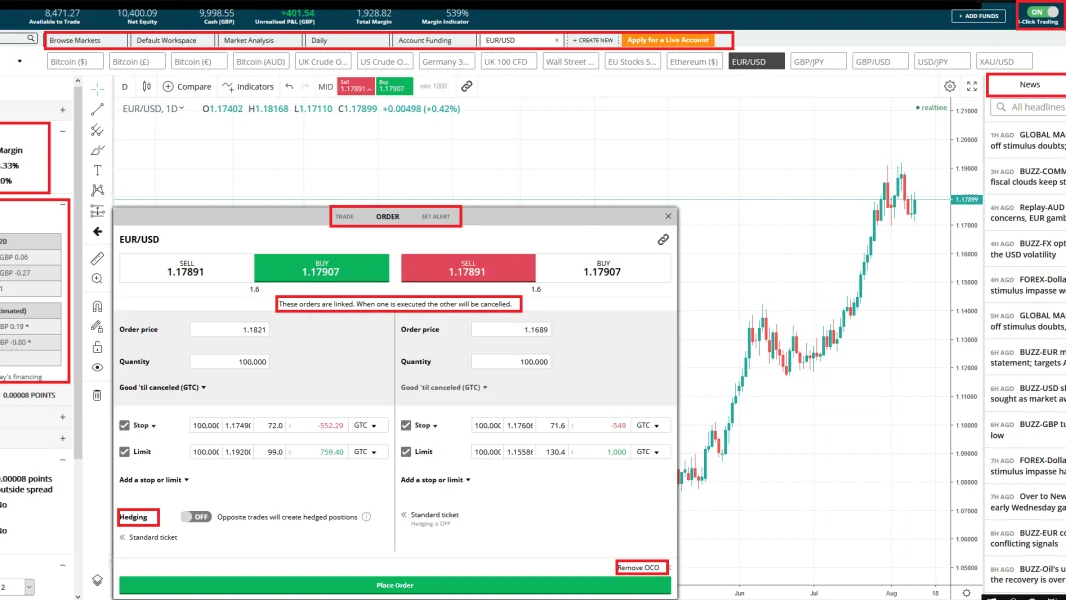Remove all drawings with trash icon
Image resolution: width=1066 pixels, height=600 pixels.
pyautogui.click(x=97, y=395)
